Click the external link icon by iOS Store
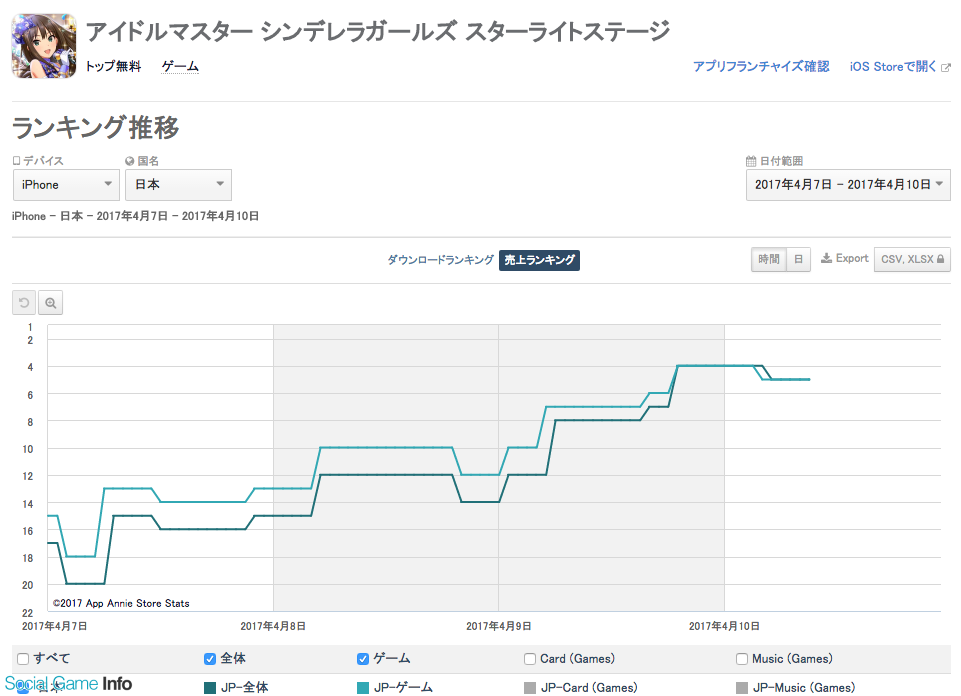 click(x=946, y=67)
